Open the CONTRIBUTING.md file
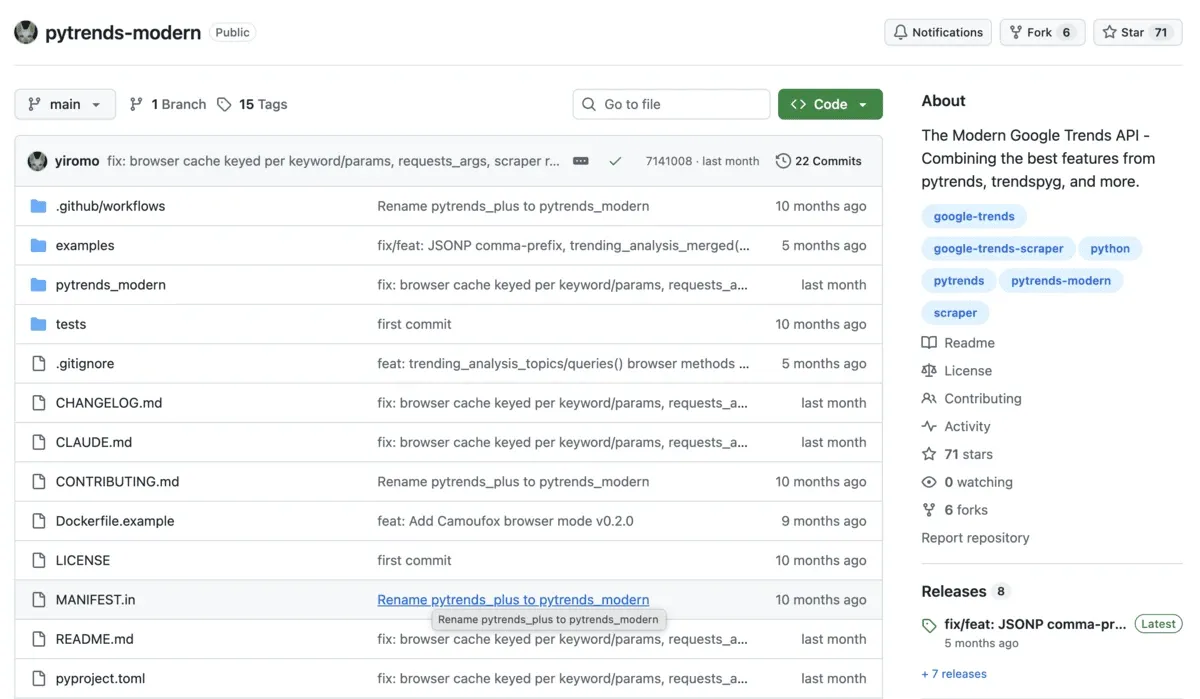Viewport: 1200px width, 699px height. (x=117, y=481)
